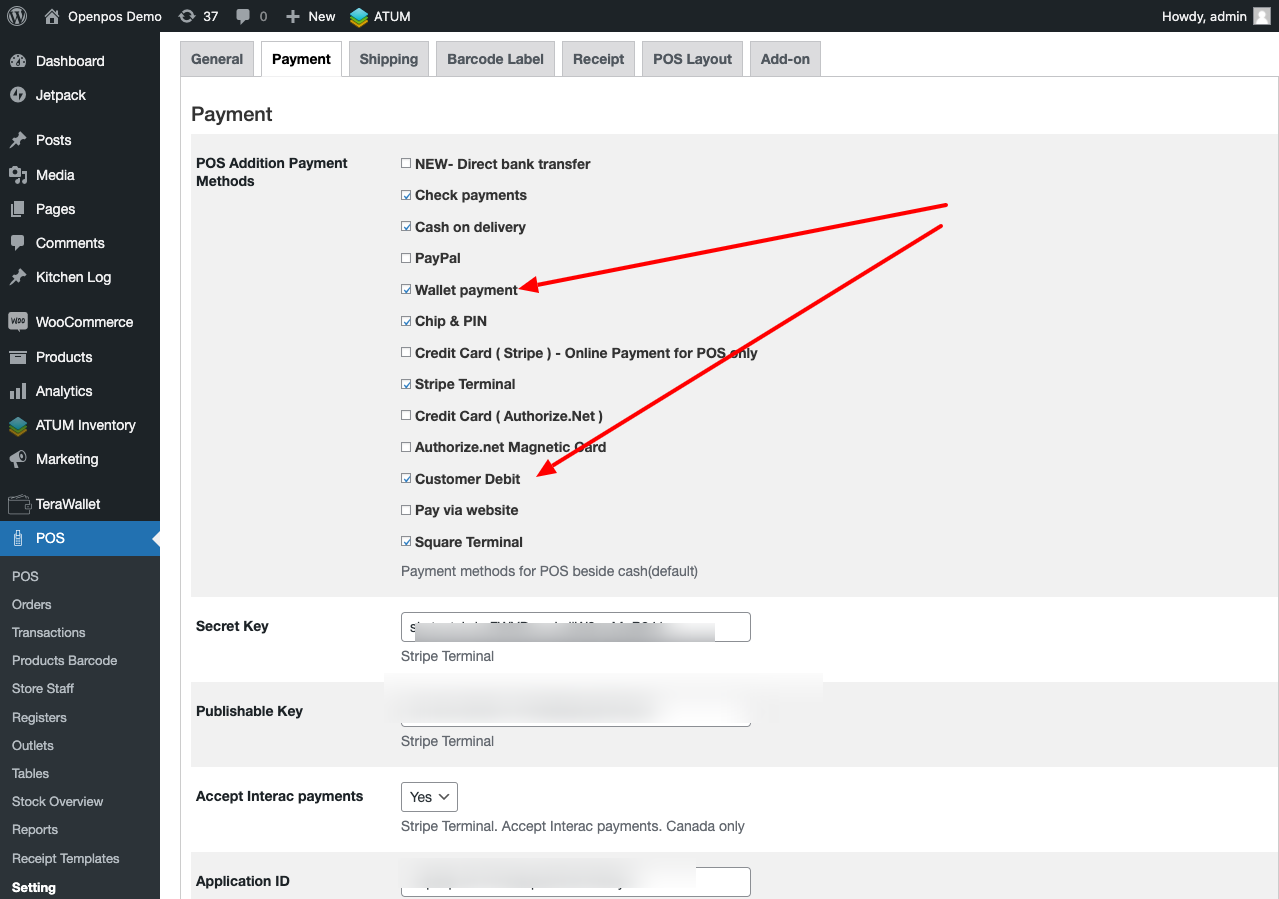Disable the Wallet payment checkbox
1279x899 pixels.
point(406,289)
